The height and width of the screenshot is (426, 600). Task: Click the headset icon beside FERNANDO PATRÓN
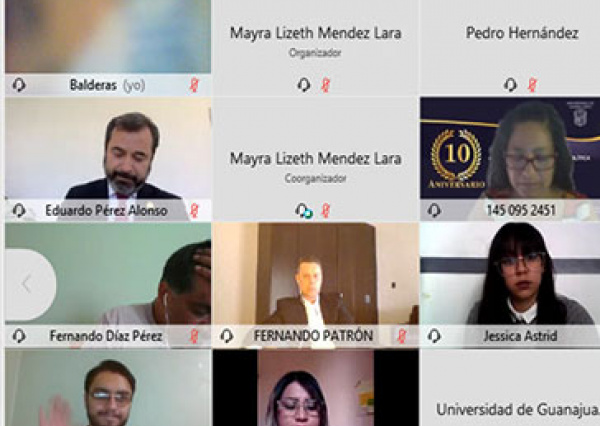coord(227,336)
